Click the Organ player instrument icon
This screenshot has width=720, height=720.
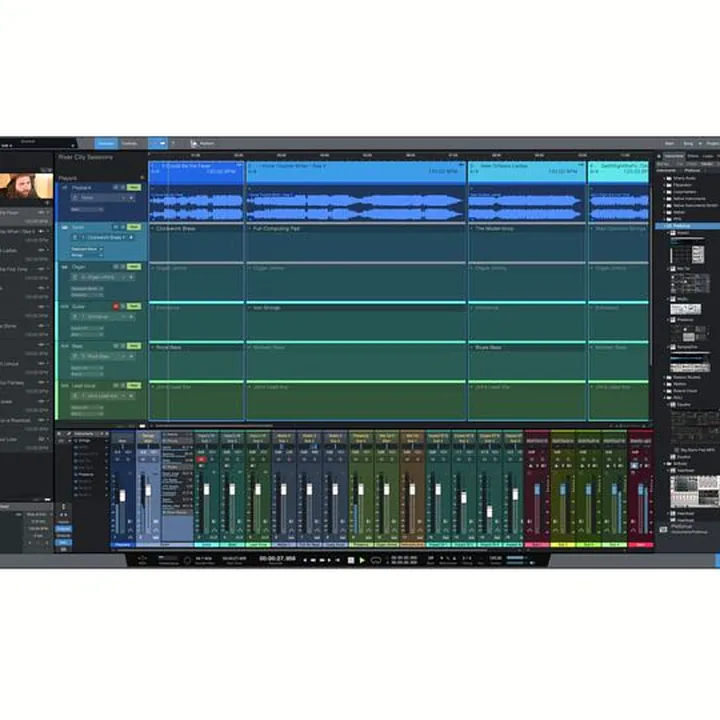tap(64, 267)
